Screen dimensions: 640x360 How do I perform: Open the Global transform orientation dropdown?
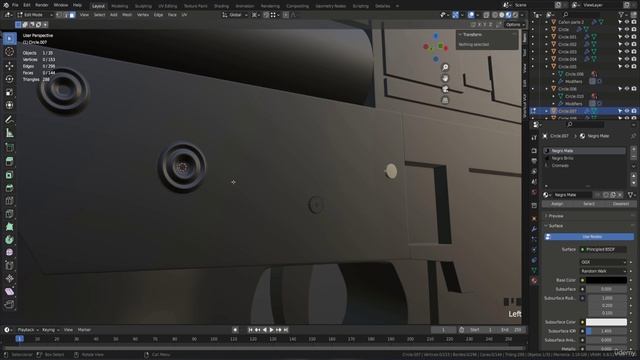(x=235, y=15)
